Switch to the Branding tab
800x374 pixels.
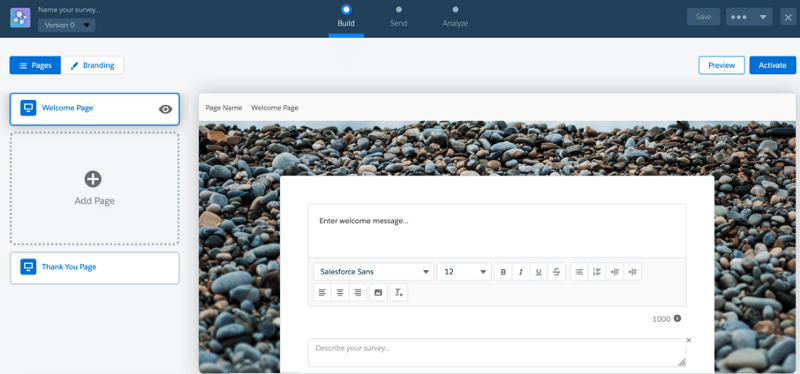click(x=92, y=65)
